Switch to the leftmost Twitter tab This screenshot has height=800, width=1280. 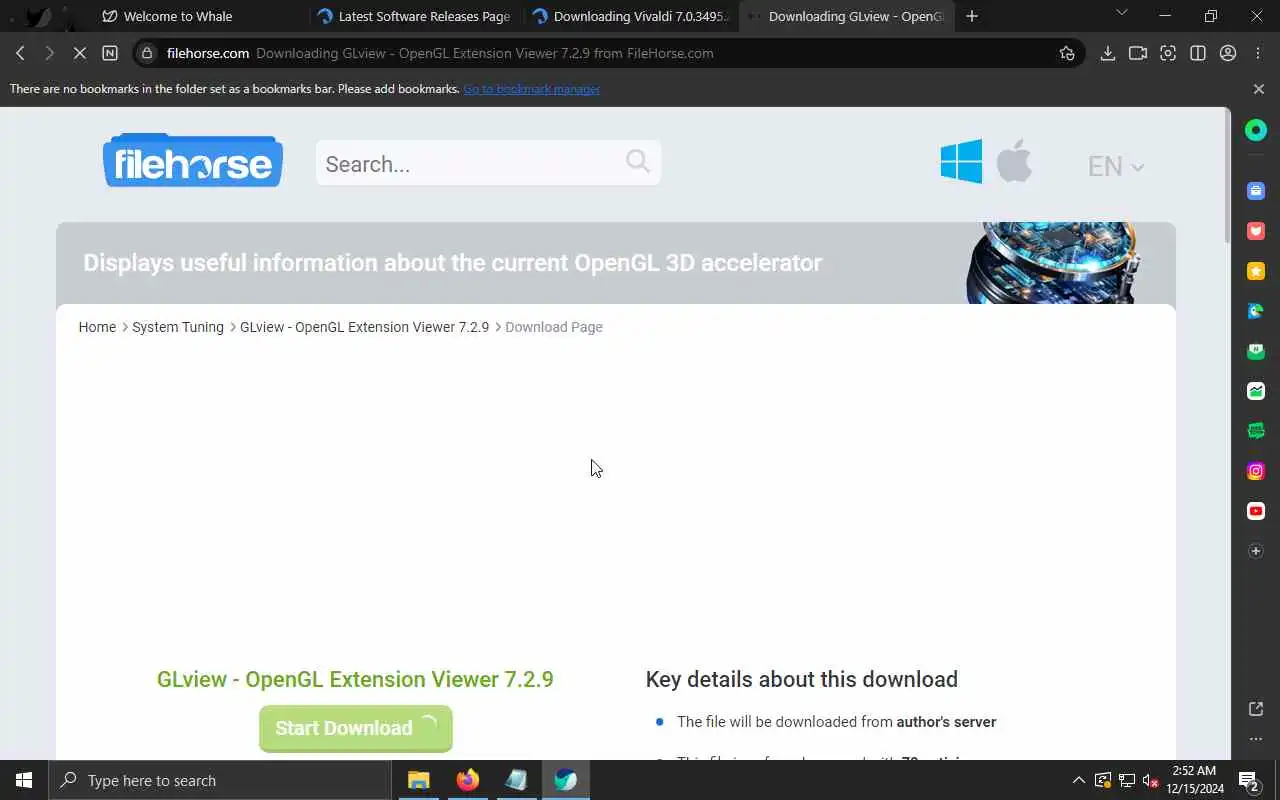(37, 16)
